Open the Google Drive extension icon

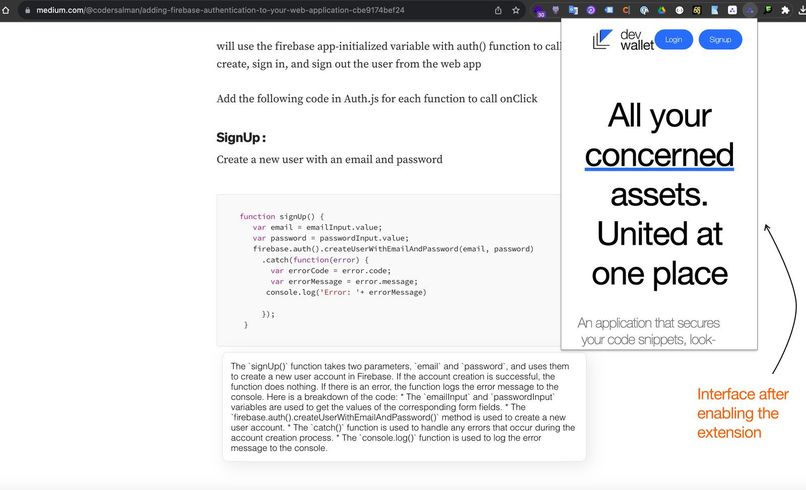(x=662, y=10)
